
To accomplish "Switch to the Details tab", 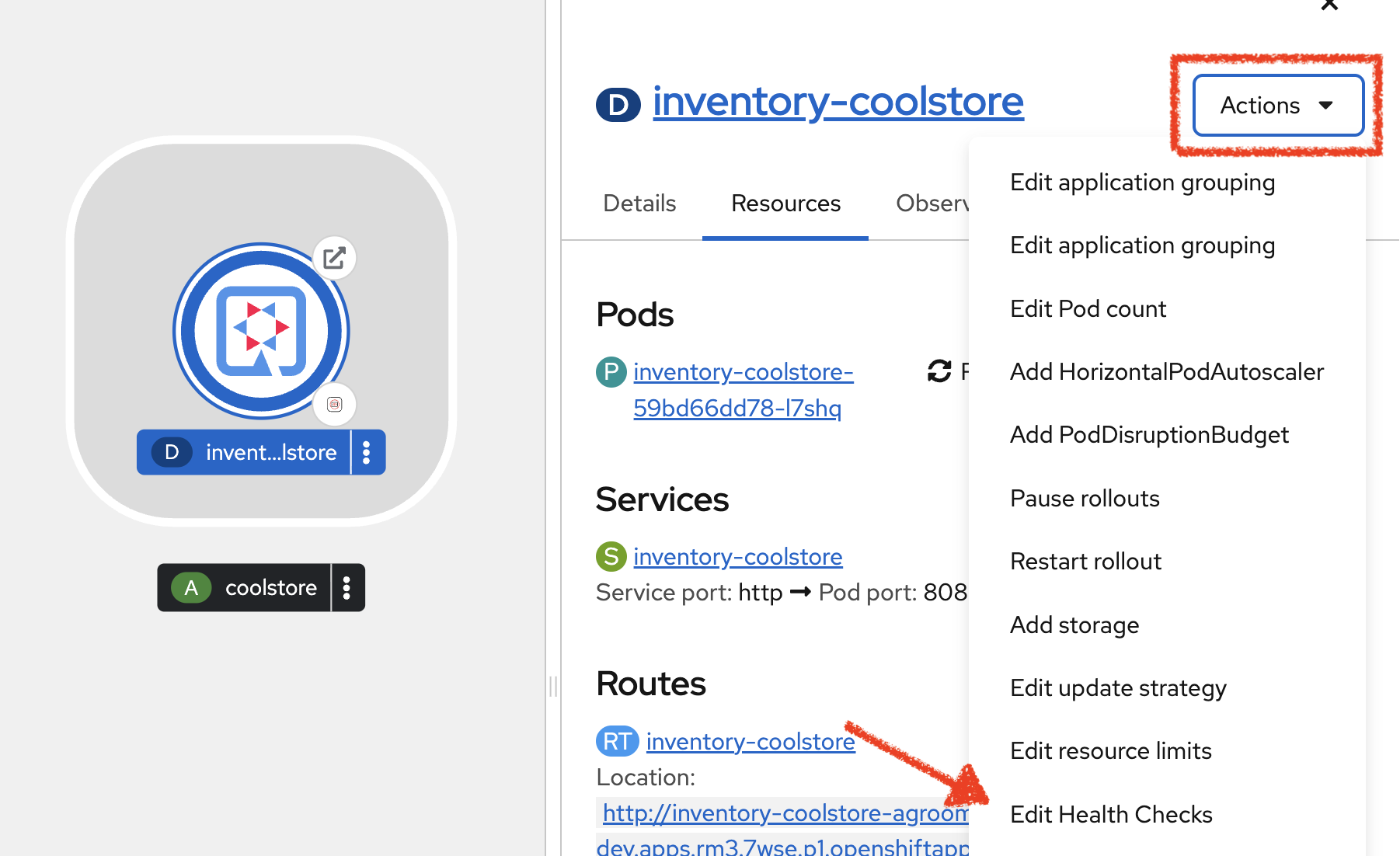I will (639, 203).
